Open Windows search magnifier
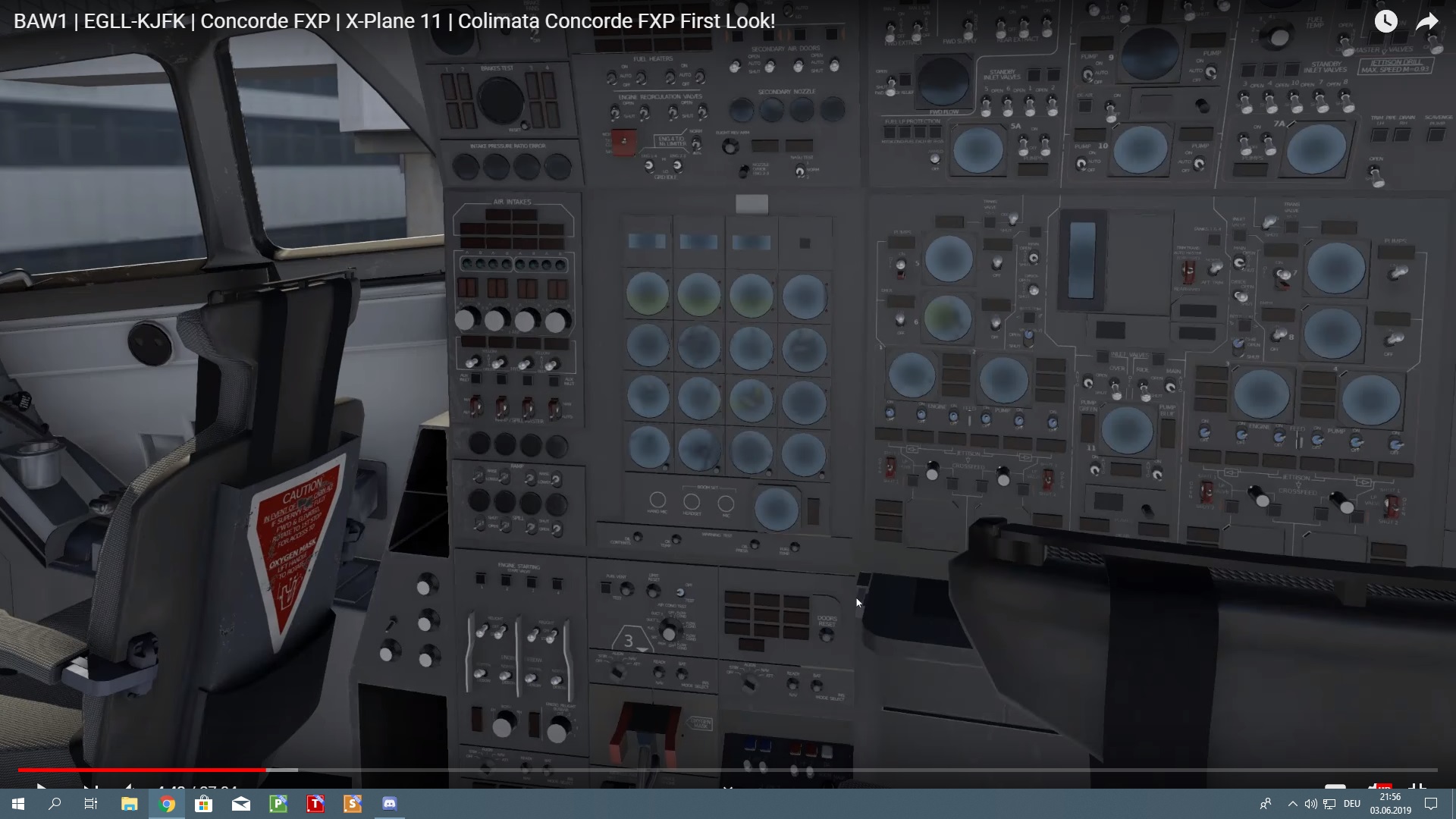 tap(55, 804)
